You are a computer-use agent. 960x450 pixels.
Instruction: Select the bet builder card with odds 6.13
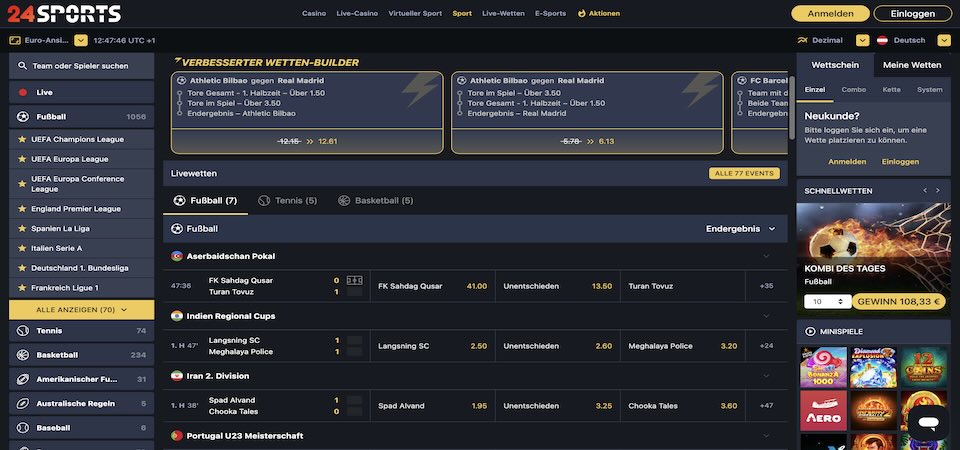coord(587,113)
